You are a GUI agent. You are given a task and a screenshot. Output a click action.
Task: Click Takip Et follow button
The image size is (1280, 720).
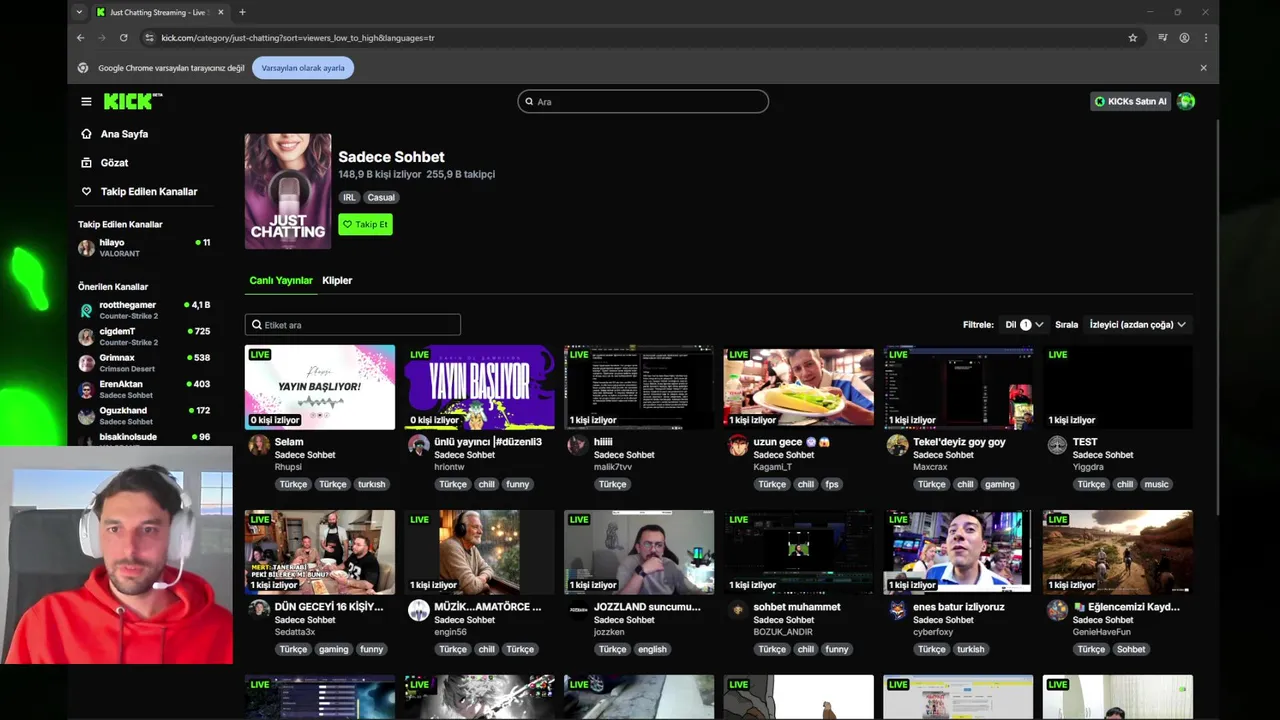click(x=365, y=224)
